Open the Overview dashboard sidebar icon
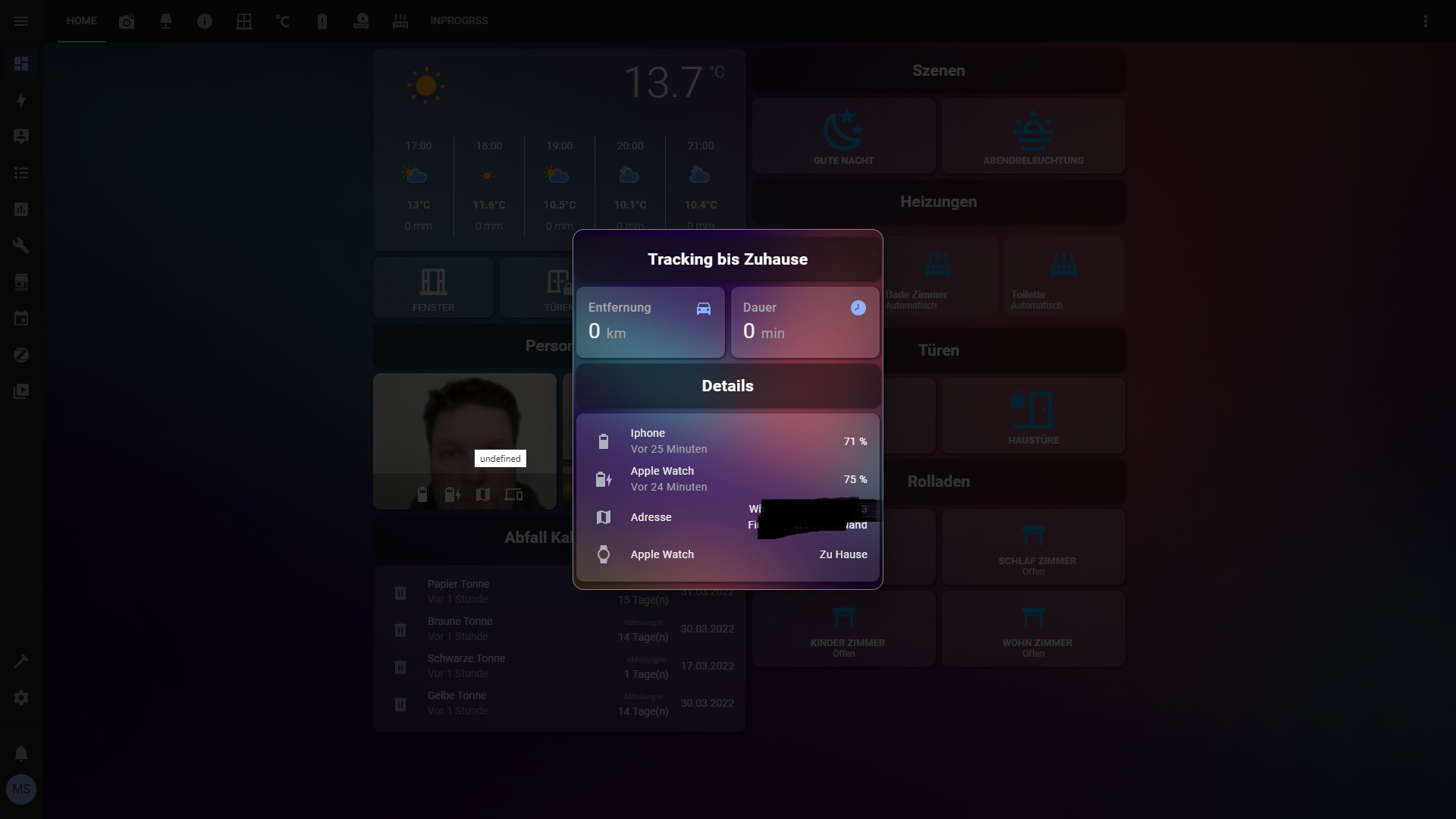 click(21, 64)
